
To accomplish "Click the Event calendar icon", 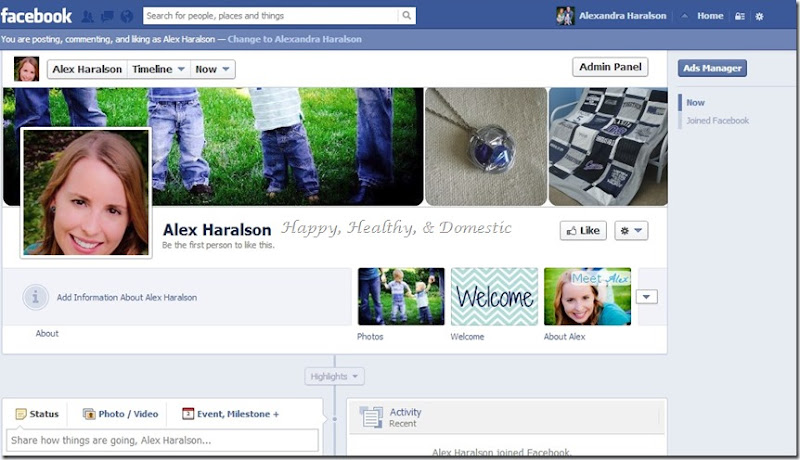I will 188,414.
